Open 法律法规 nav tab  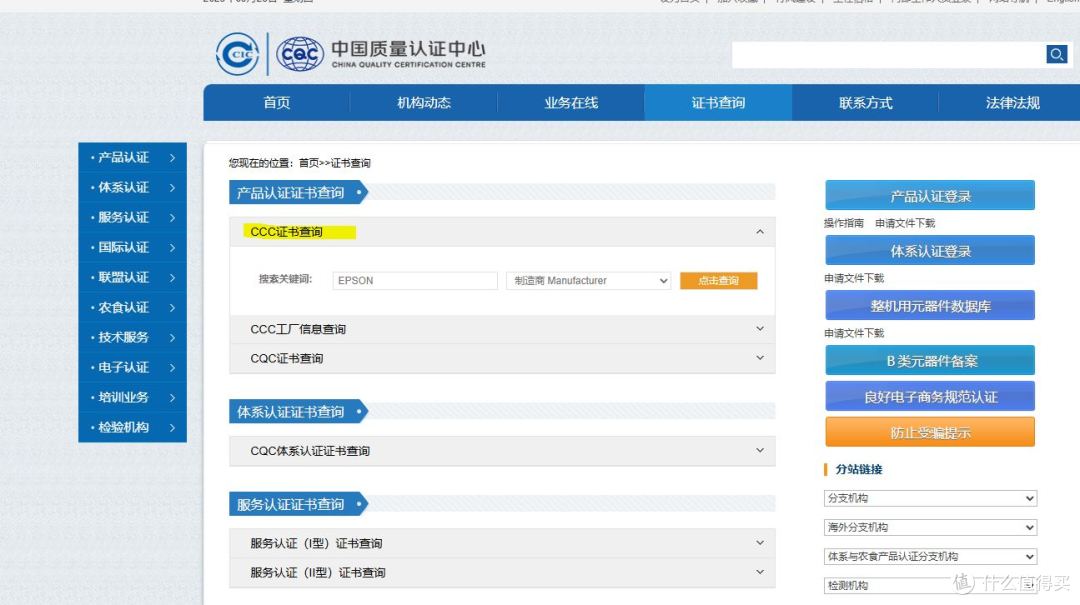click(x=1012, y=103)
